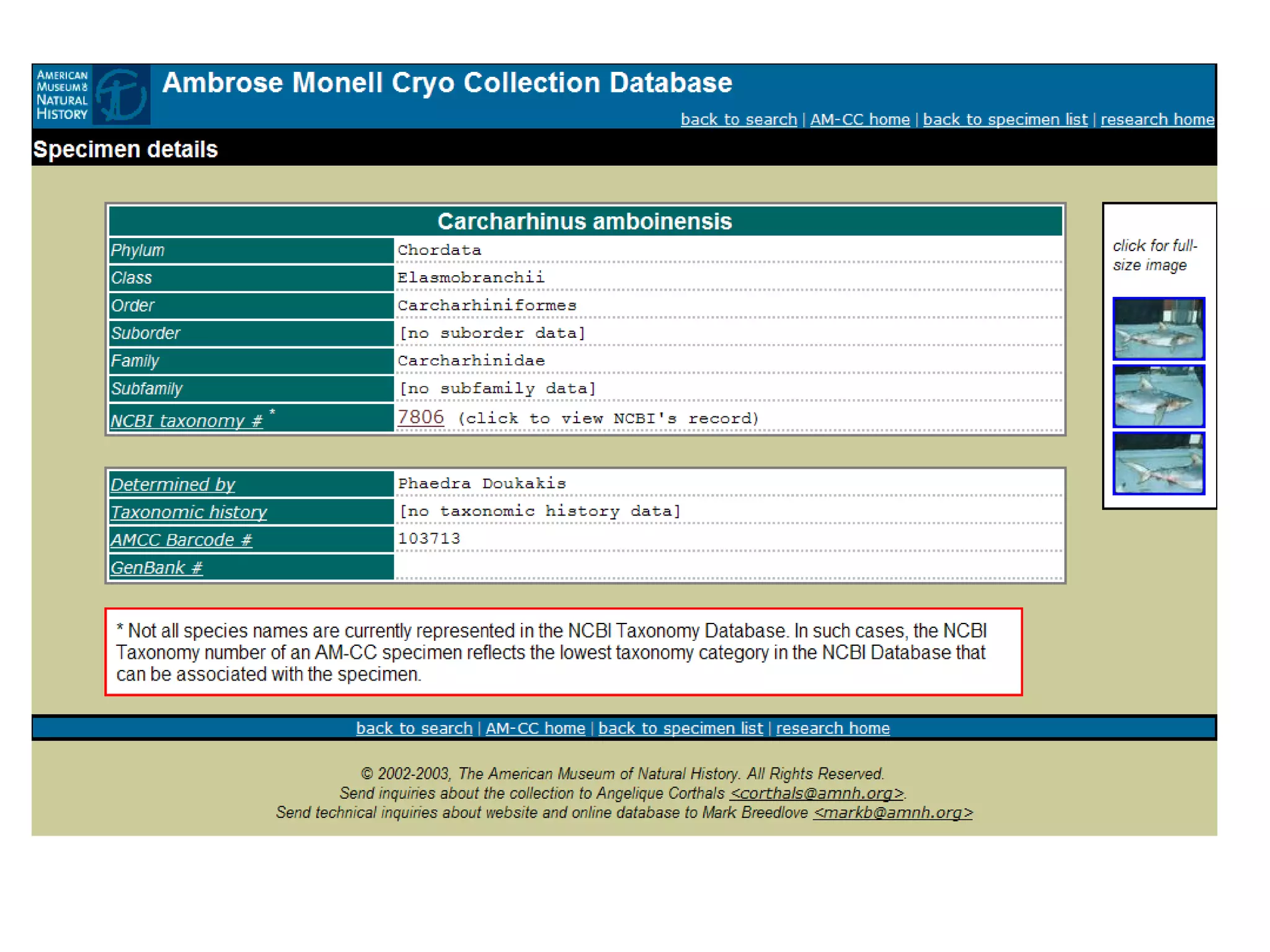Click the markb@amnh.org email link
Screen dimensions: 1270x952
[892, 813]
